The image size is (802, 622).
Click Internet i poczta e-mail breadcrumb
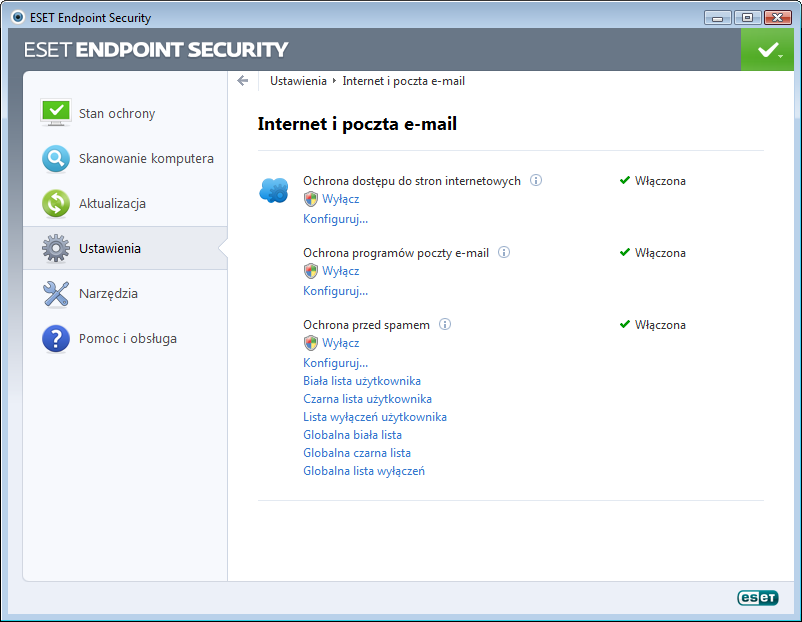404,81
